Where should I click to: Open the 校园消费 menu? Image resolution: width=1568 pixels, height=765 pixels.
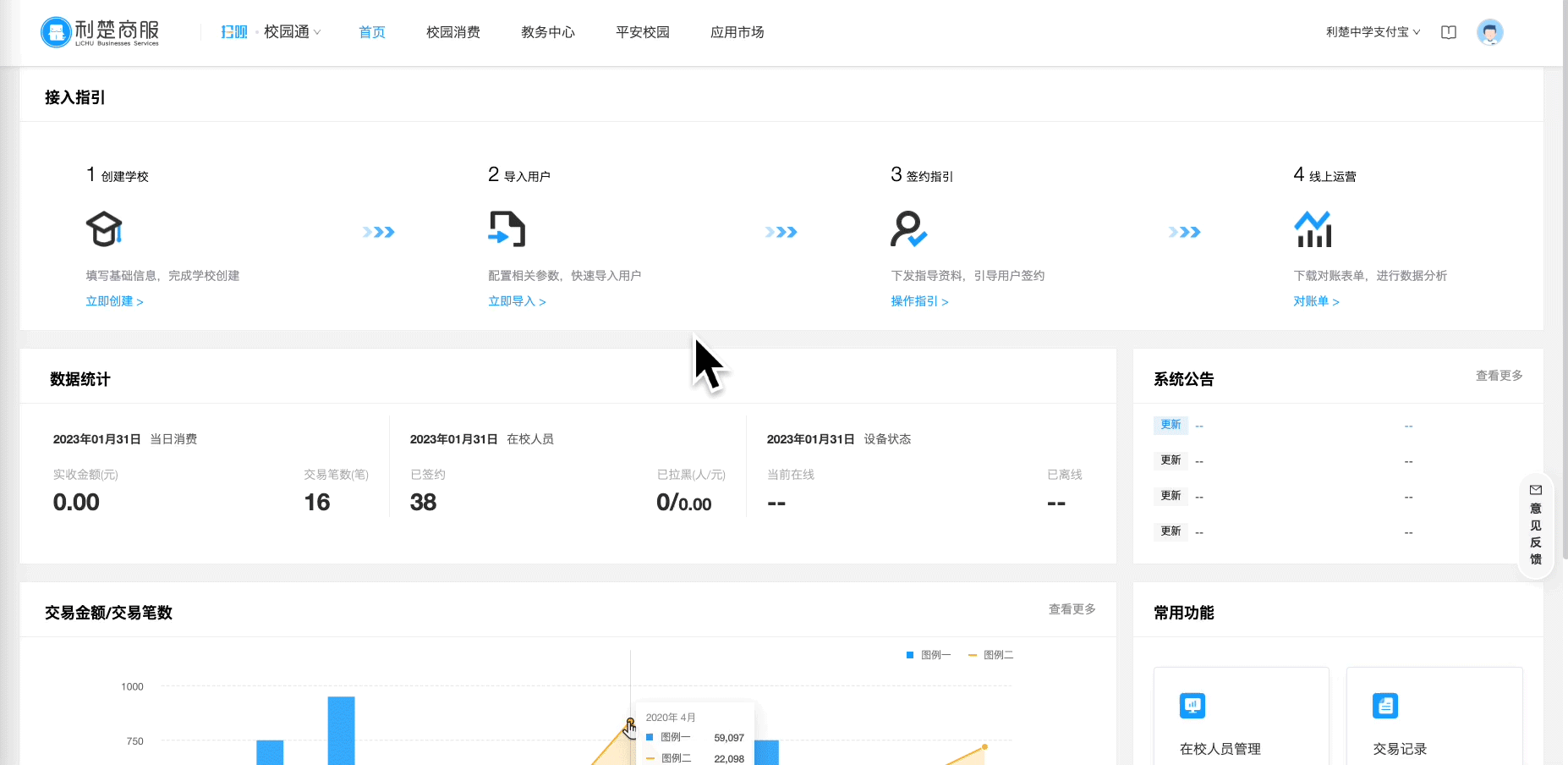453,32
